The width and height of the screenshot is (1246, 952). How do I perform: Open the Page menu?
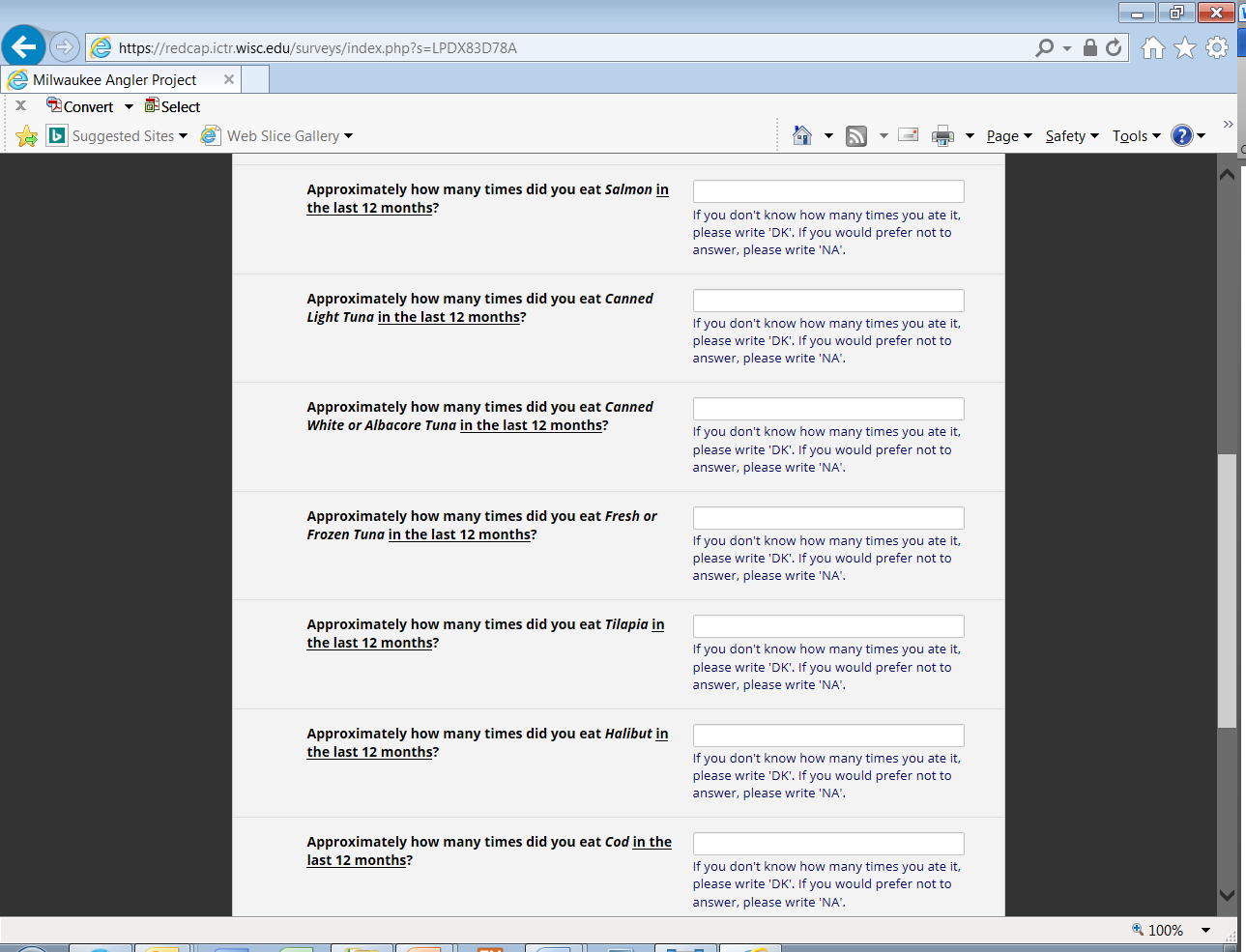tap(1010, 136)
